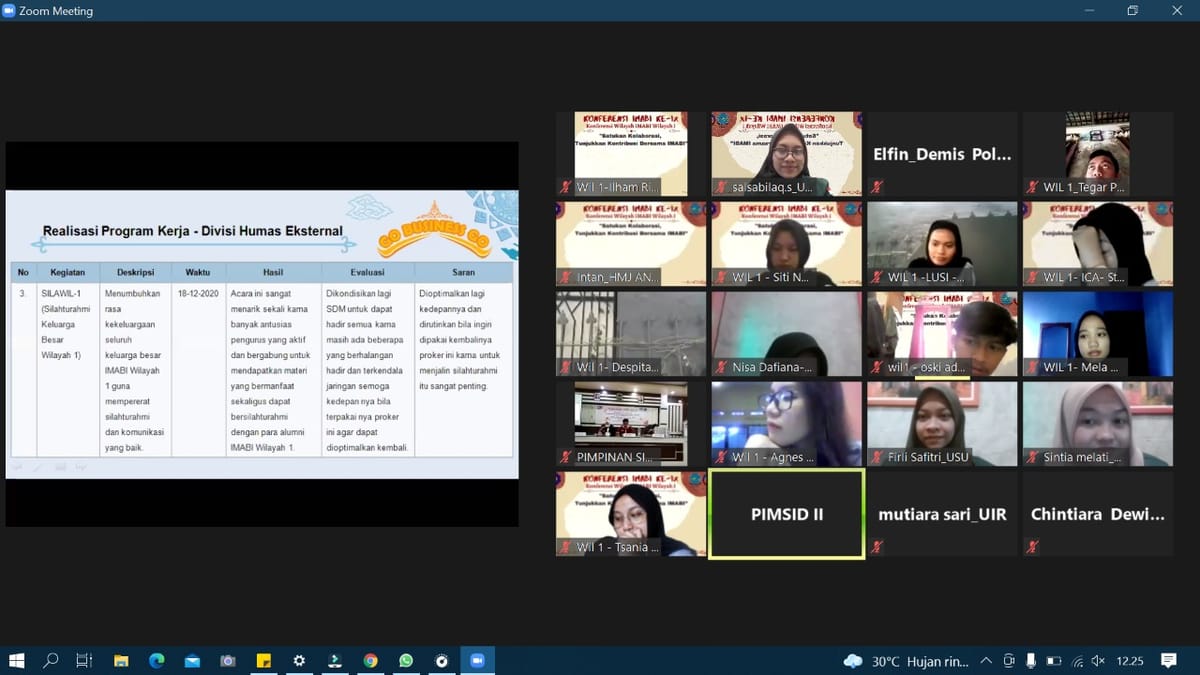Open Task View on the taskbar

pyautogui.click(x=84, y=661)
